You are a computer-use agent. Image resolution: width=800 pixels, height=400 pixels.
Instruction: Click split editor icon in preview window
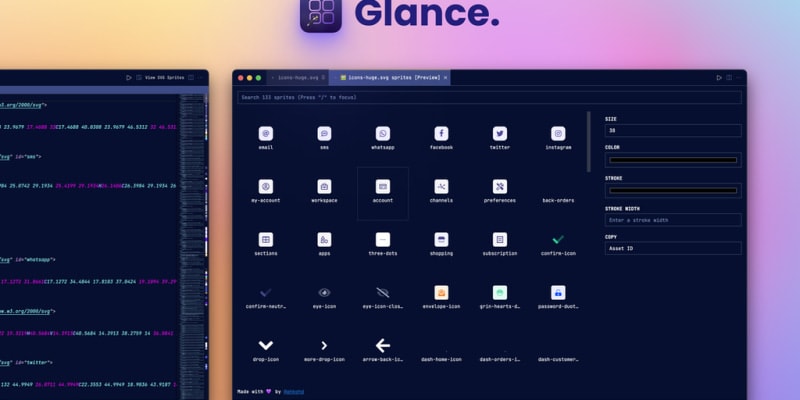pos(729,78)
